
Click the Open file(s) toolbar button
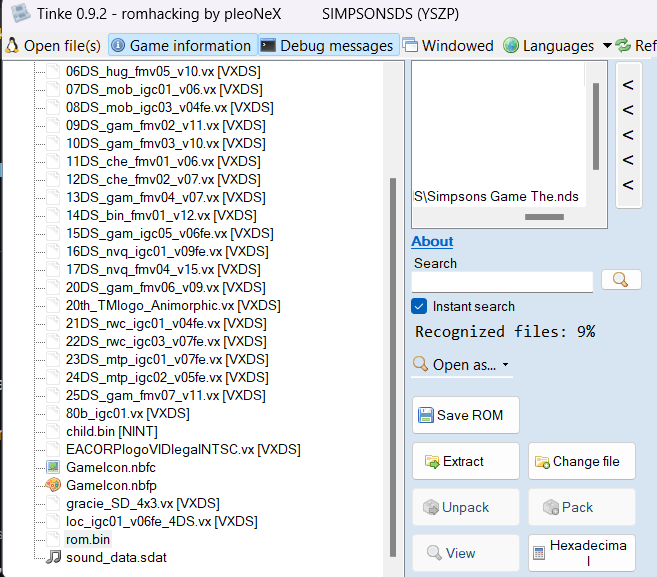[53, 45]
